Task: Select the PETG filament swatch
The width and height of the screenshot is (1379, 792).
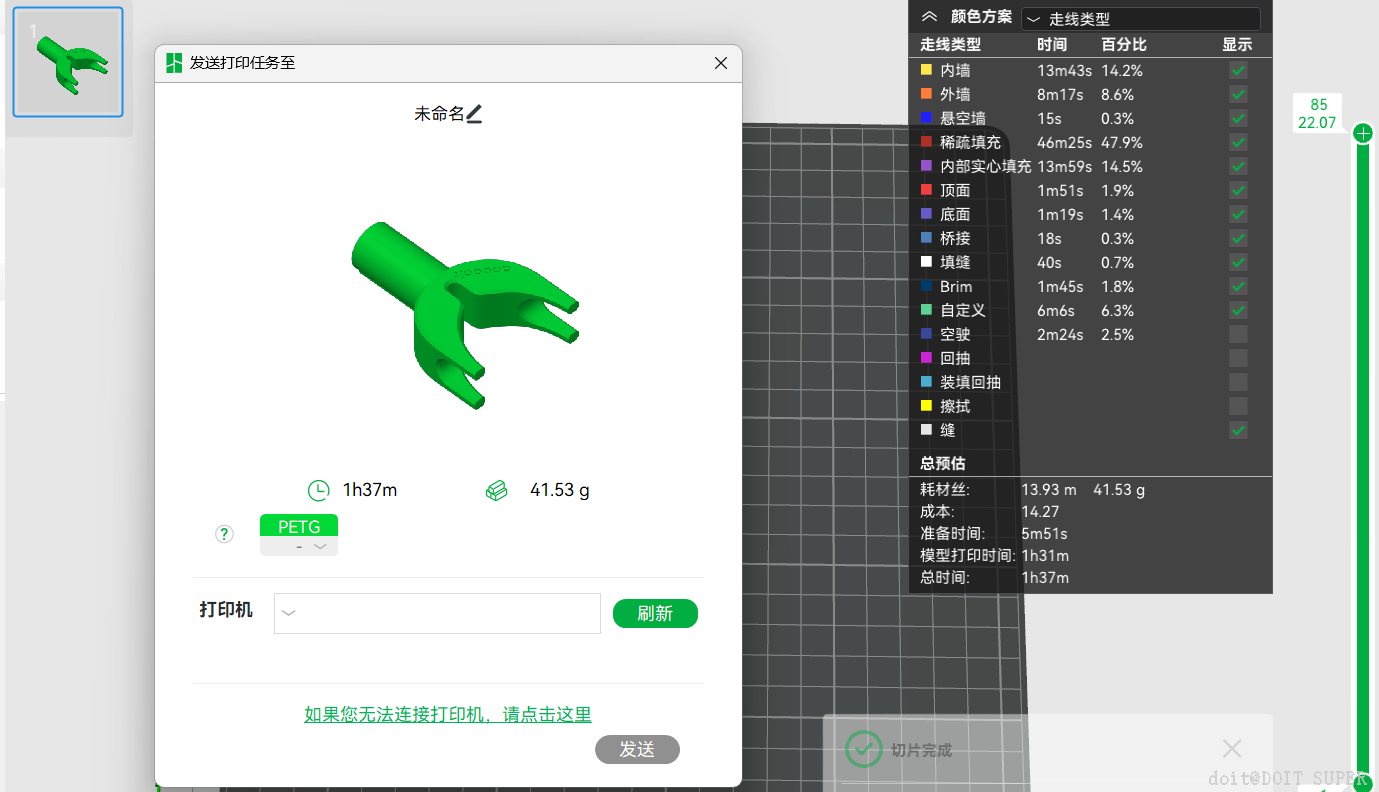Action: coord(298,527)
